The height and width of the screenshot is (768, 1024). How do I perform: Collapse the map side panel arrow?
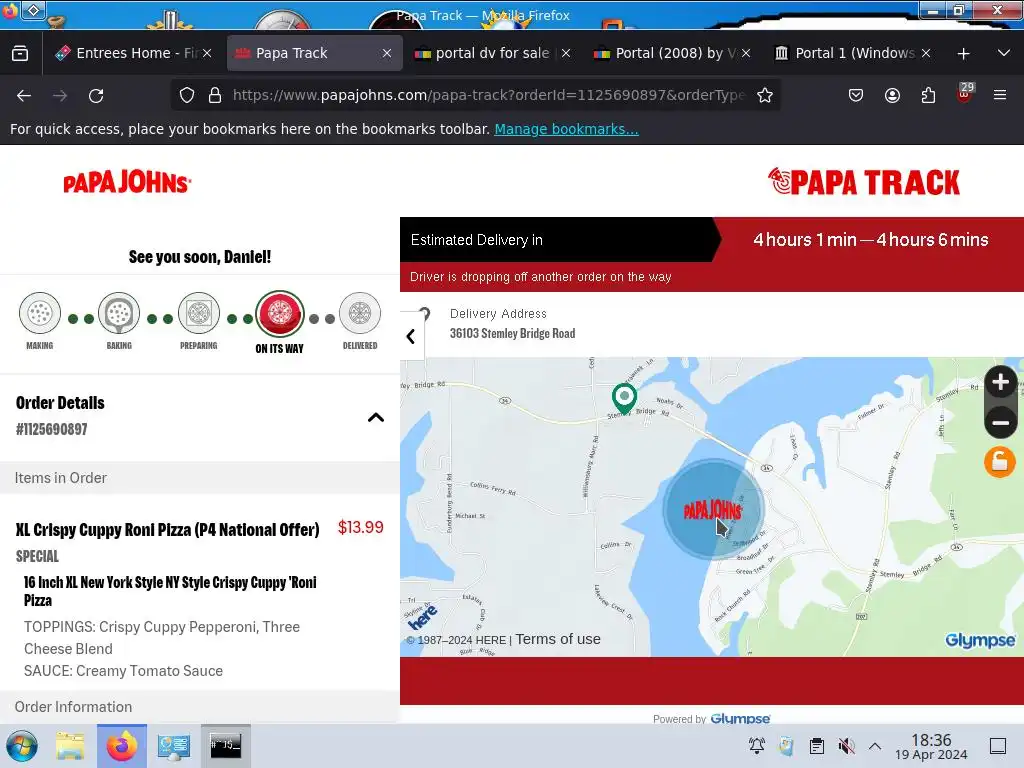point(411,336)
